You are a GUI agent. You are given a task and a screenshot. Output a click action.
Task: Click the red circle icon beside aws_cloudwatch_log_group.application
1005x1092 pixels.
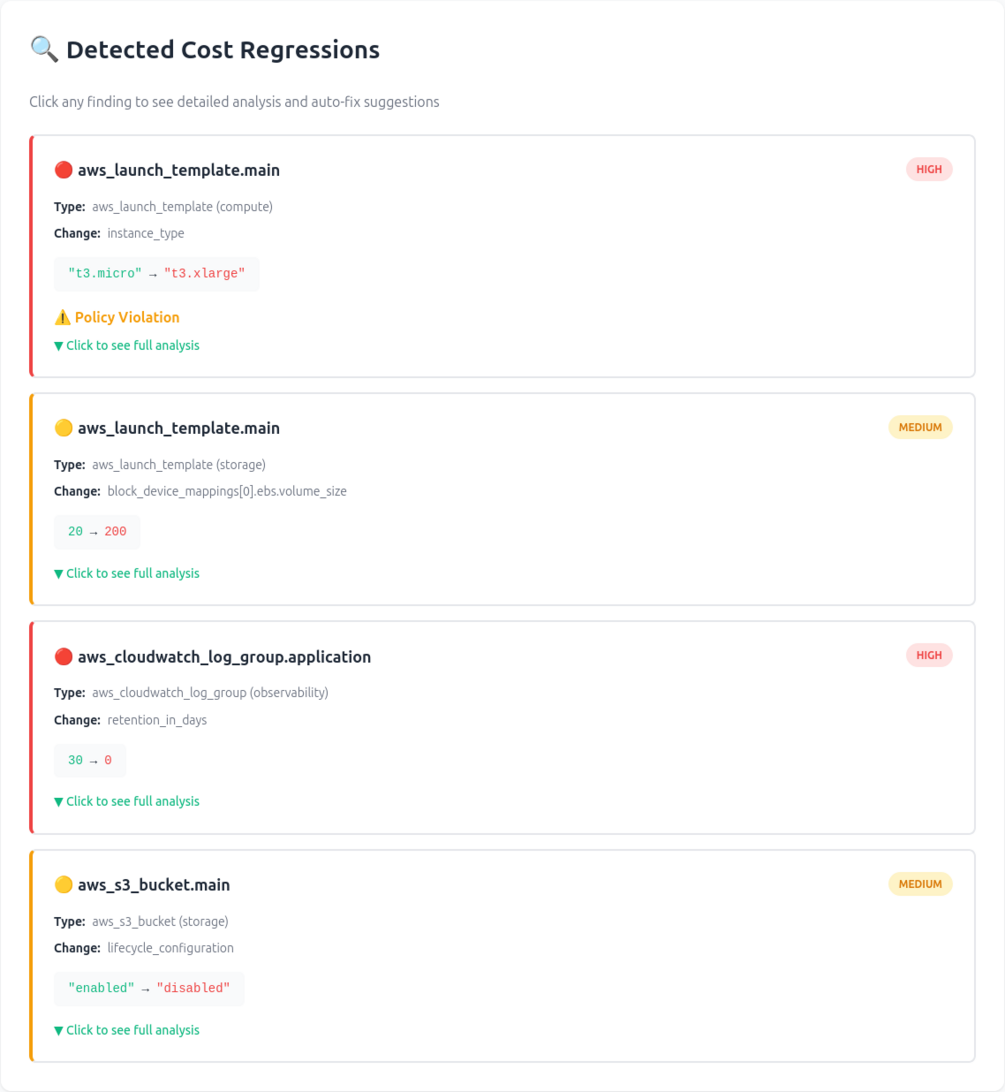[63, 657]
